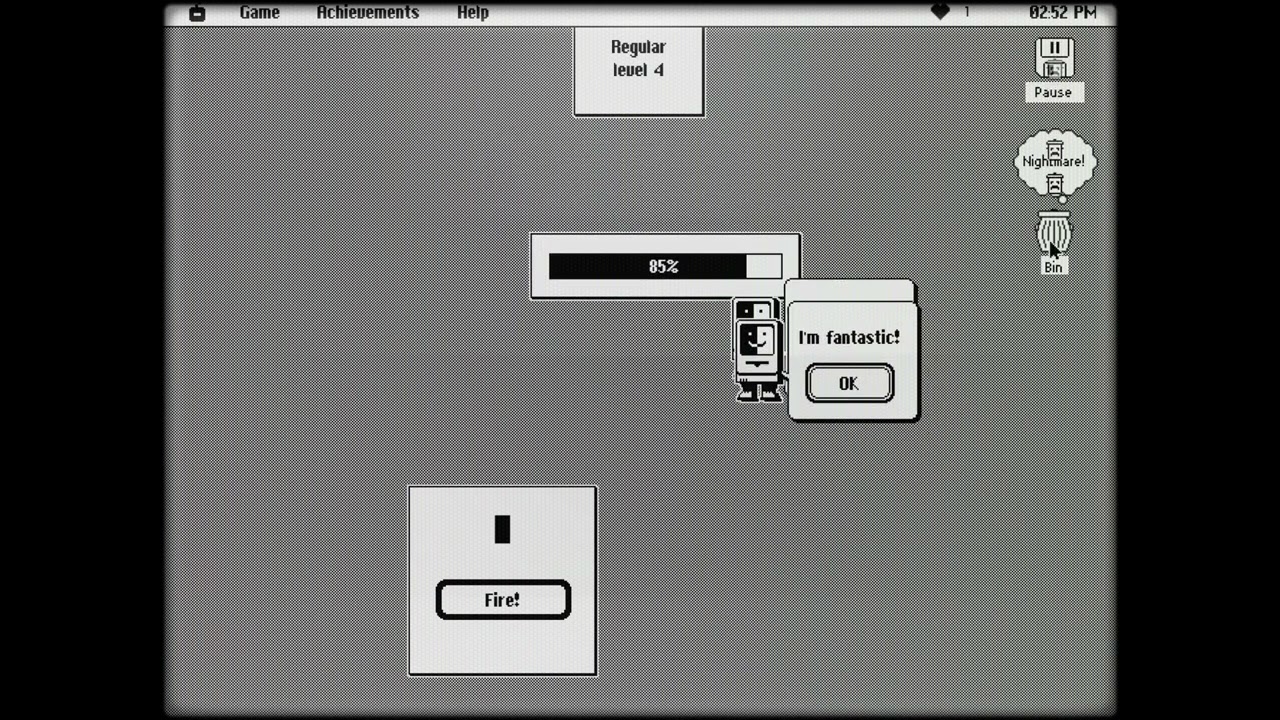
Task: Click the Pause floppy disk icon
Action: 1054,58
